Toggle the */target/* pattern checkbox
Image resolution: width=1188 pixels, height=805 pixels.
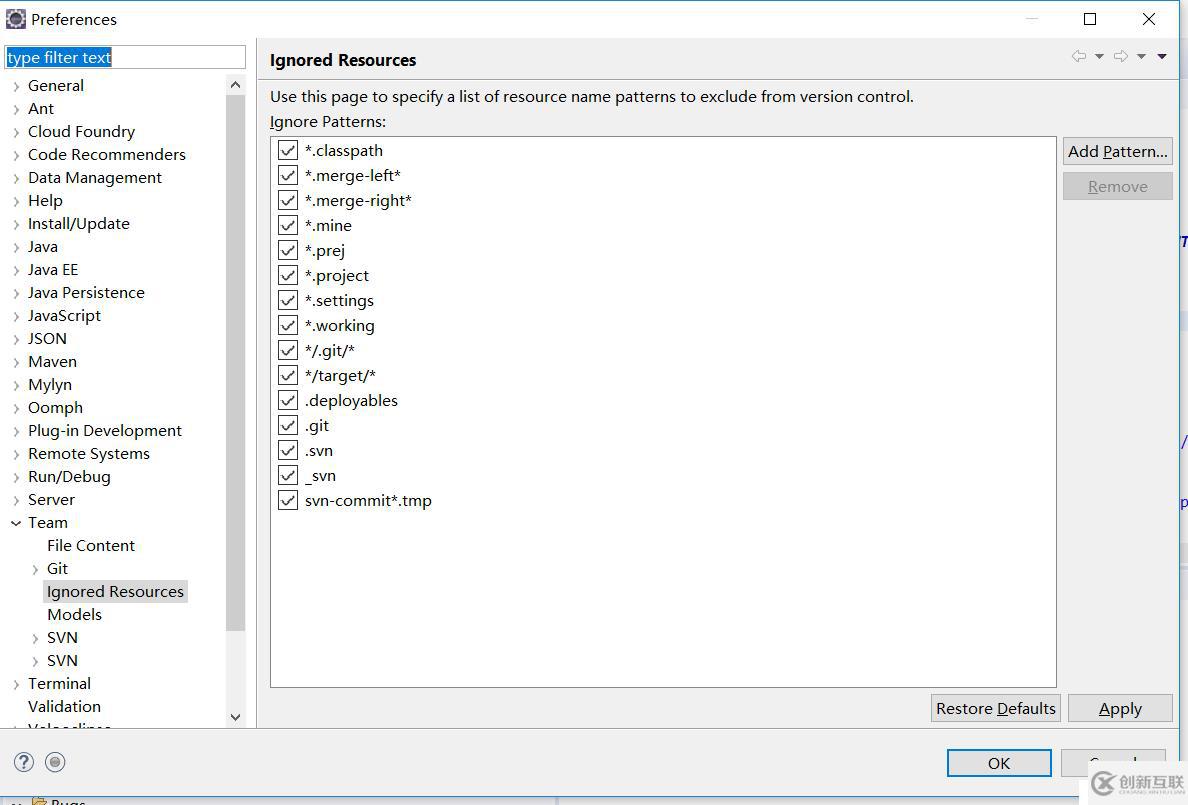pos(288,375)
